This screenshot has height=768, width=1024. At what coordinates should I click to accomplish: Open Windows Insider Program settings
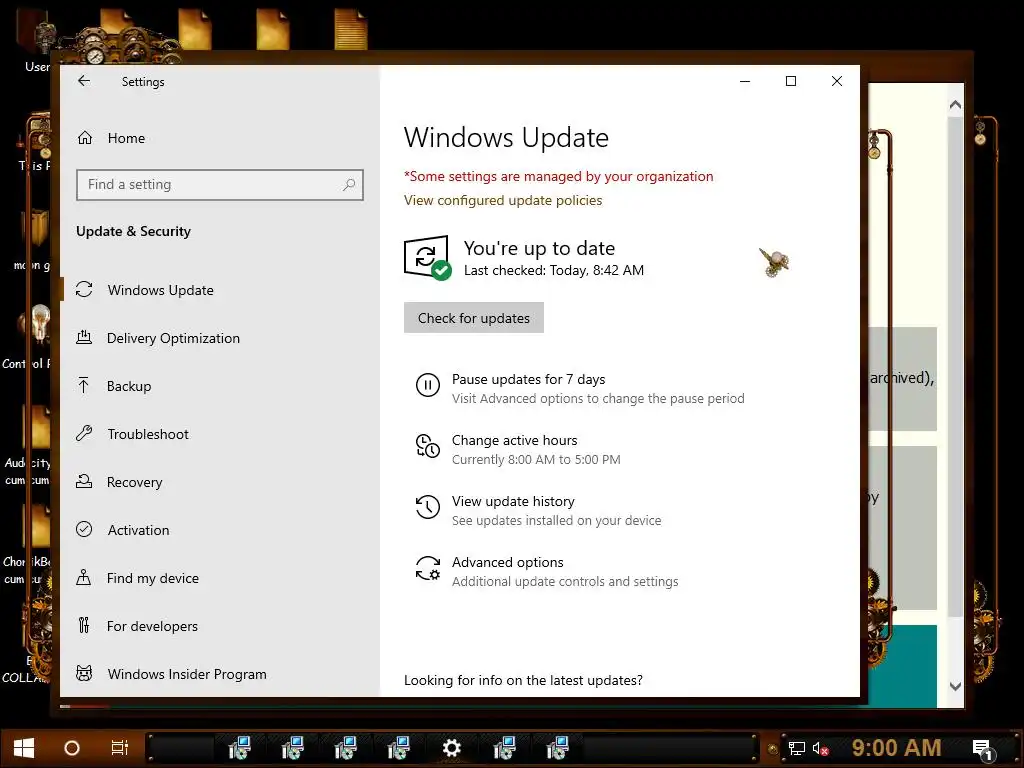click(219, 674)
